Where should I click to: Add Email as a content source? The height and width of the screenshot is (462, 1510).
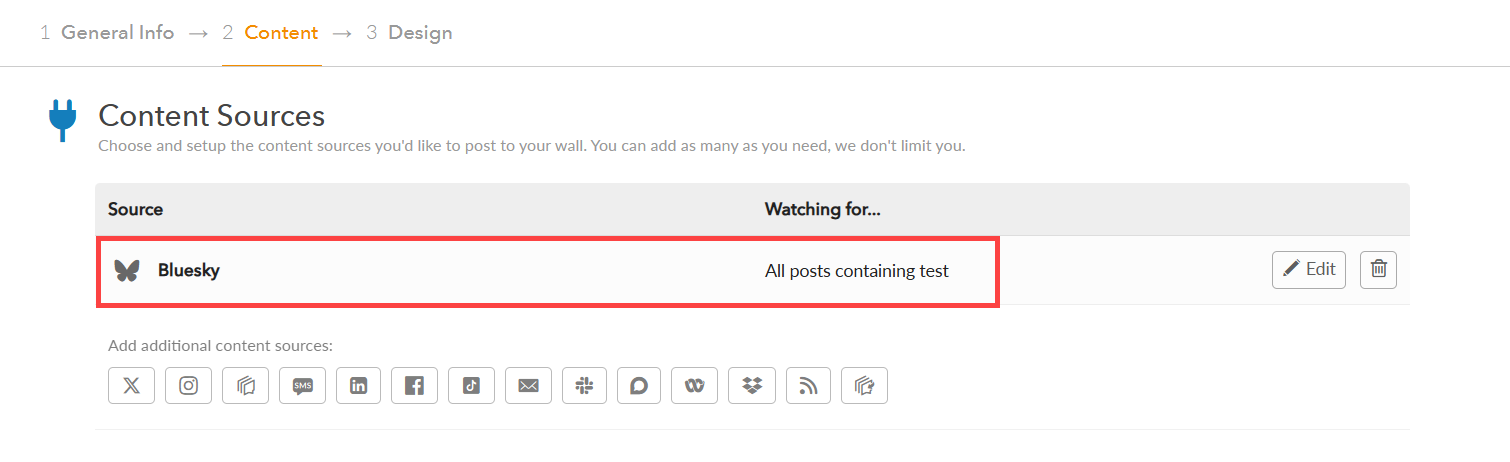pos(528,386)
